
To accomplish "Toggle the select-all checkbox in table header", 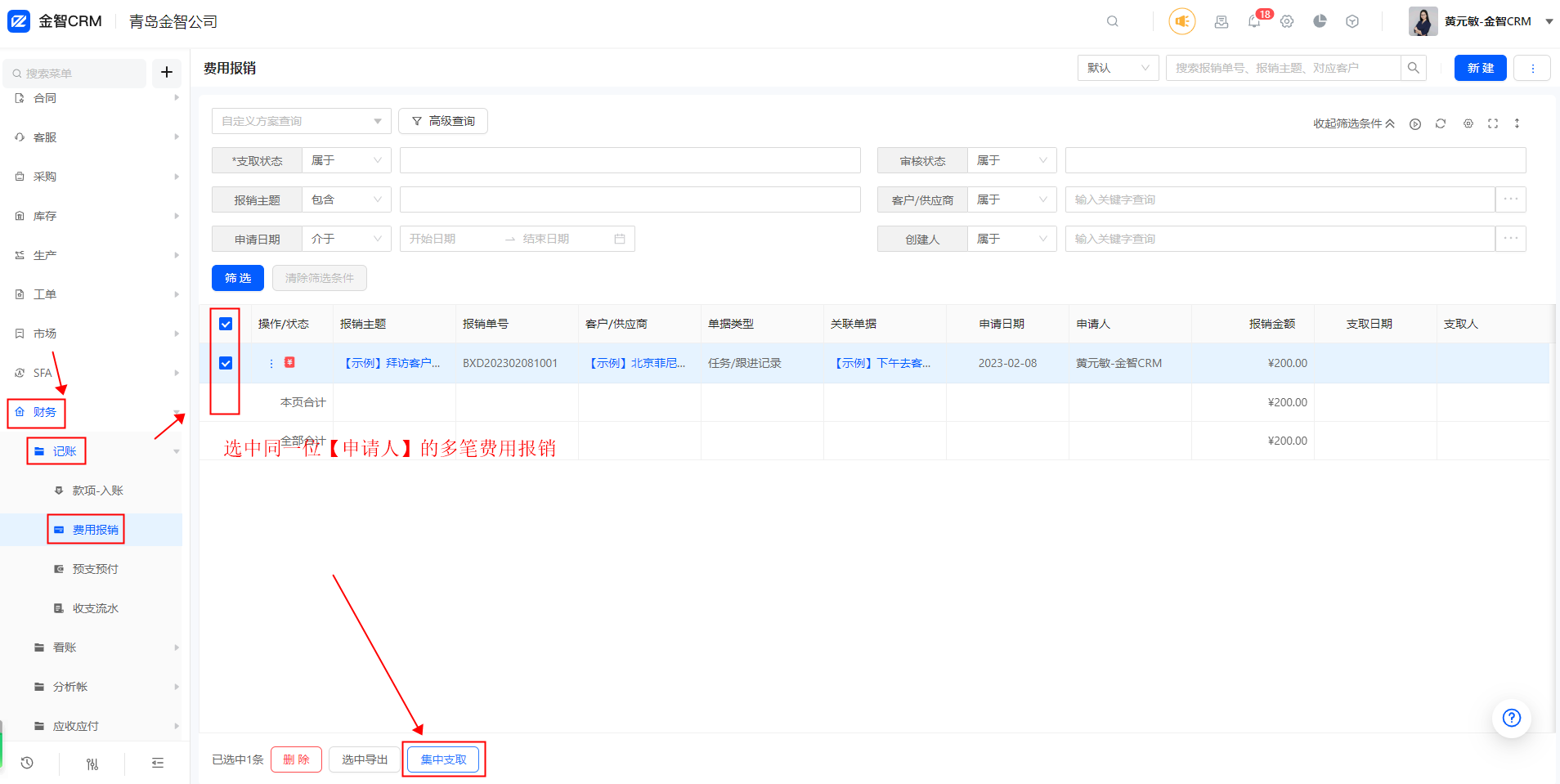I will click(x=226, y=324).
